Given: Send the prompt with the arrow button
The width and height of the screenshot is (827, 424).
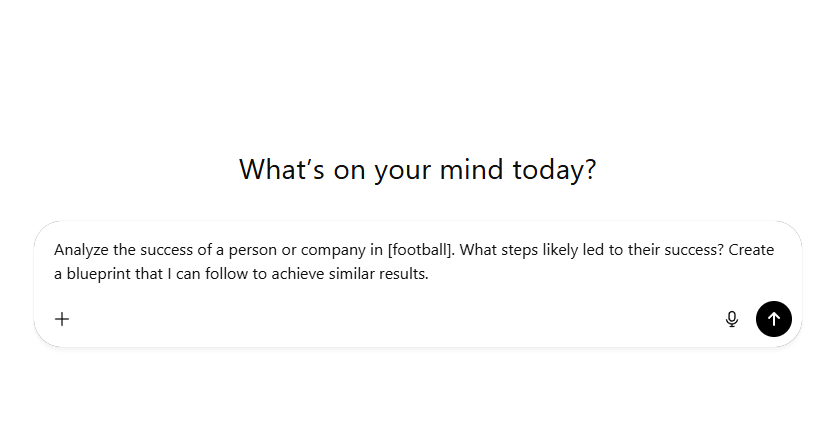Looking at the screenshot, I should pyautogui.click(x=774, y=319).
